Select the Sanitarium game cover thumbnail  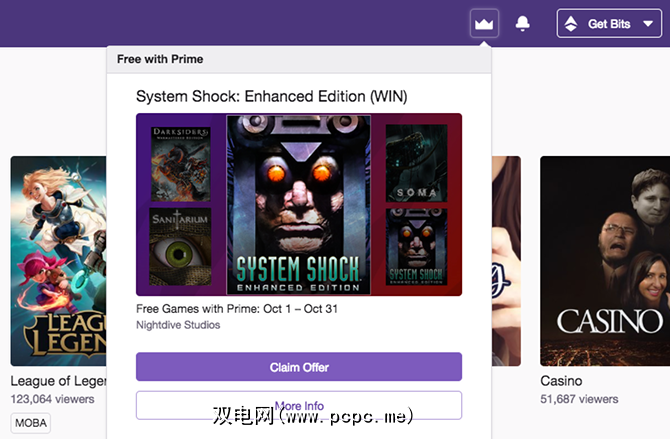(180, 247)
